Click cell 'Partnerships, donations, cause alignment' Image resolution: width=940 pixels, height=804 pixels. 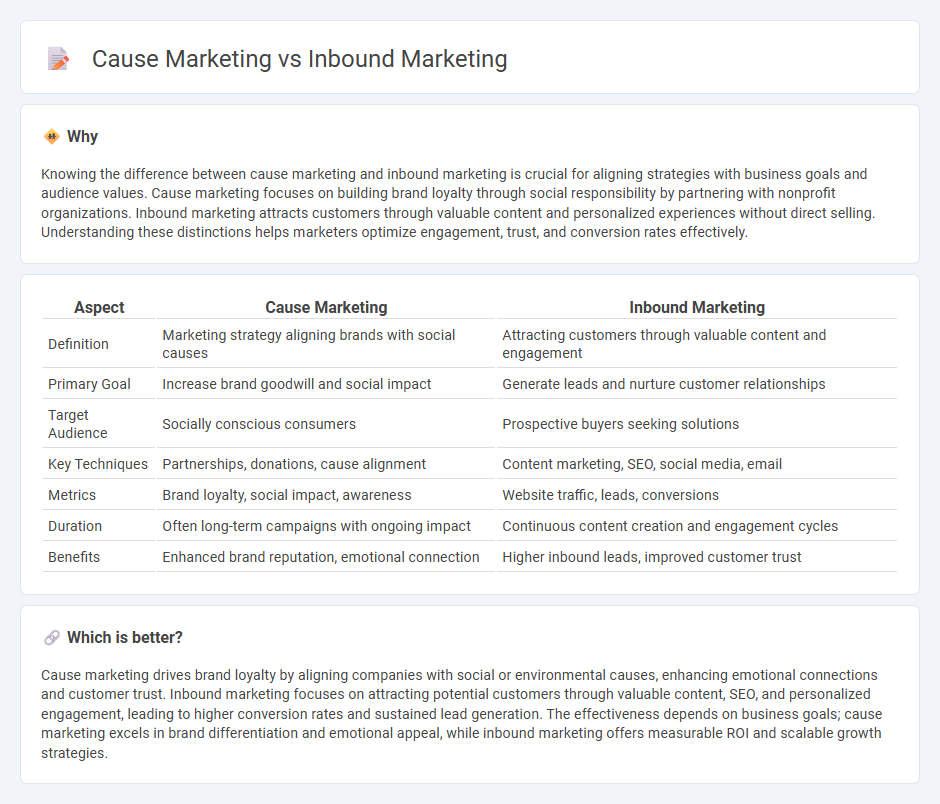click(x=326, y=463)
